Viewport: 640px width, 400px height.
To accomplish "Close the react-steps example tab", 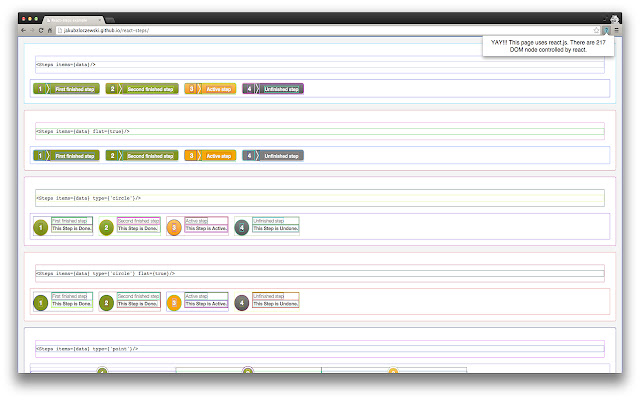I will coord(99,20).
